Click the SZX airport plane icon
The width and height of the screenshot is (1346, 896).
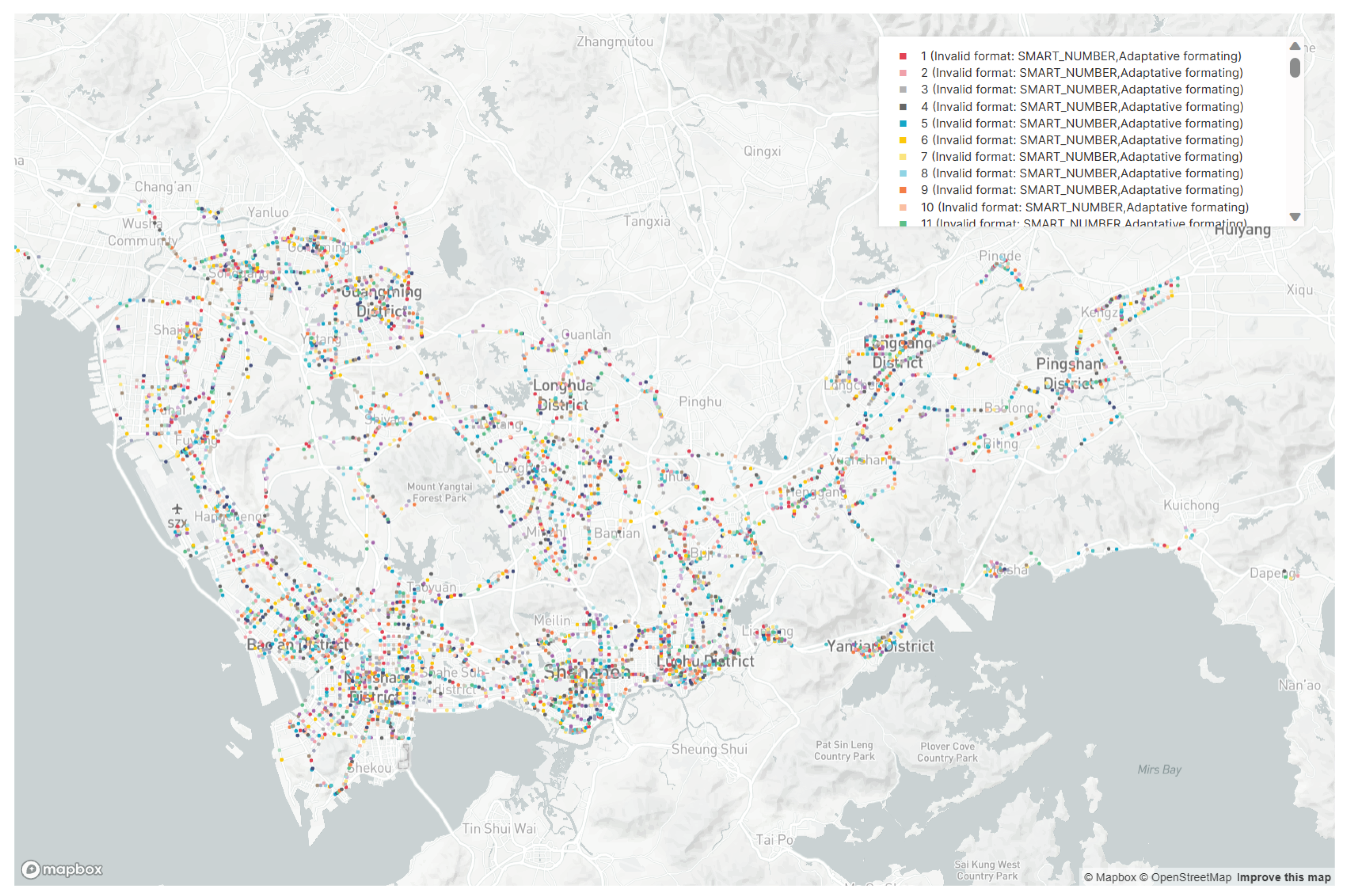(x=177, y=508)
